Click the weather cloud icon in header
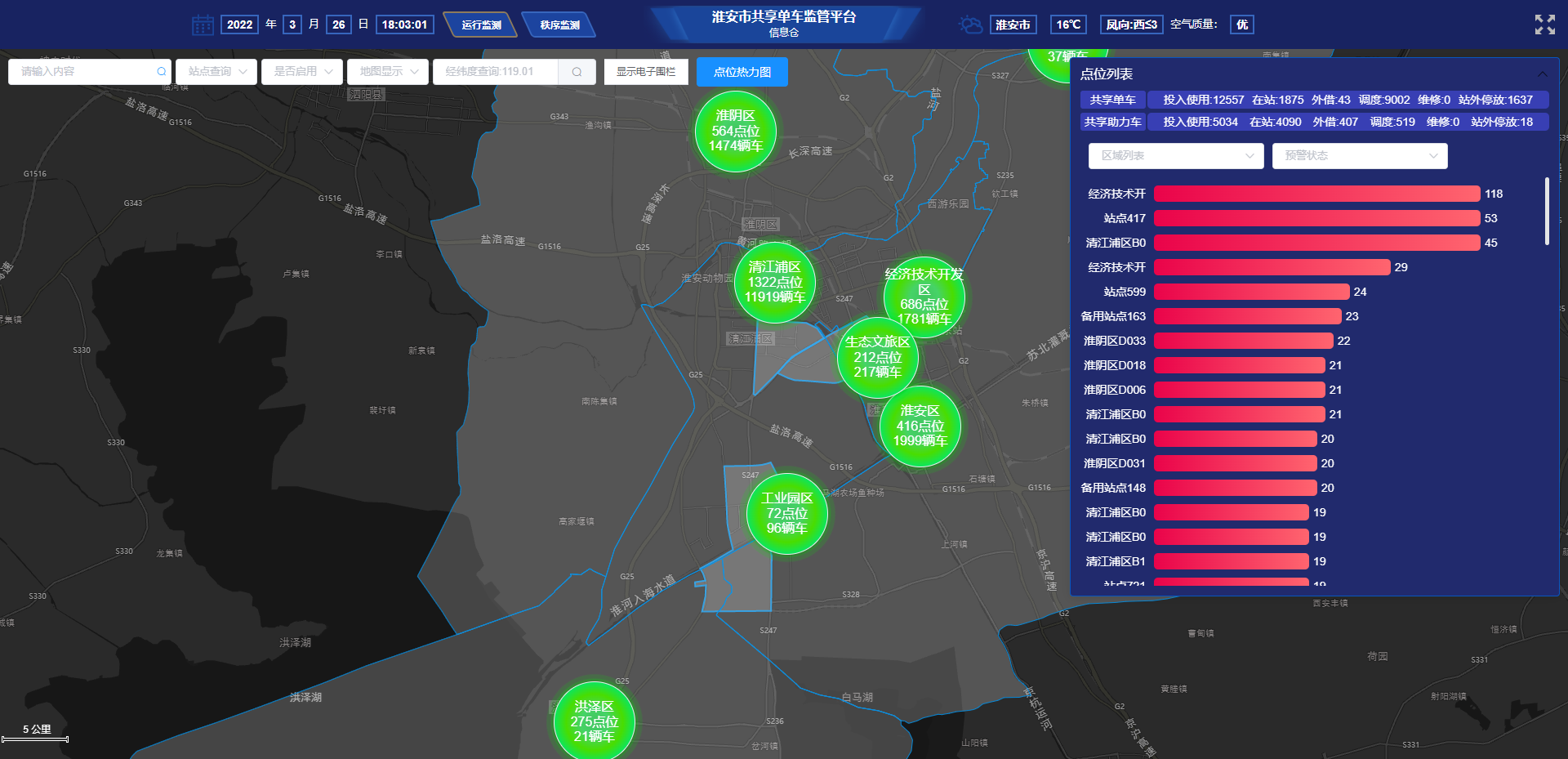Viewport: 1568px width, 759px height. (x=970, y=25)
